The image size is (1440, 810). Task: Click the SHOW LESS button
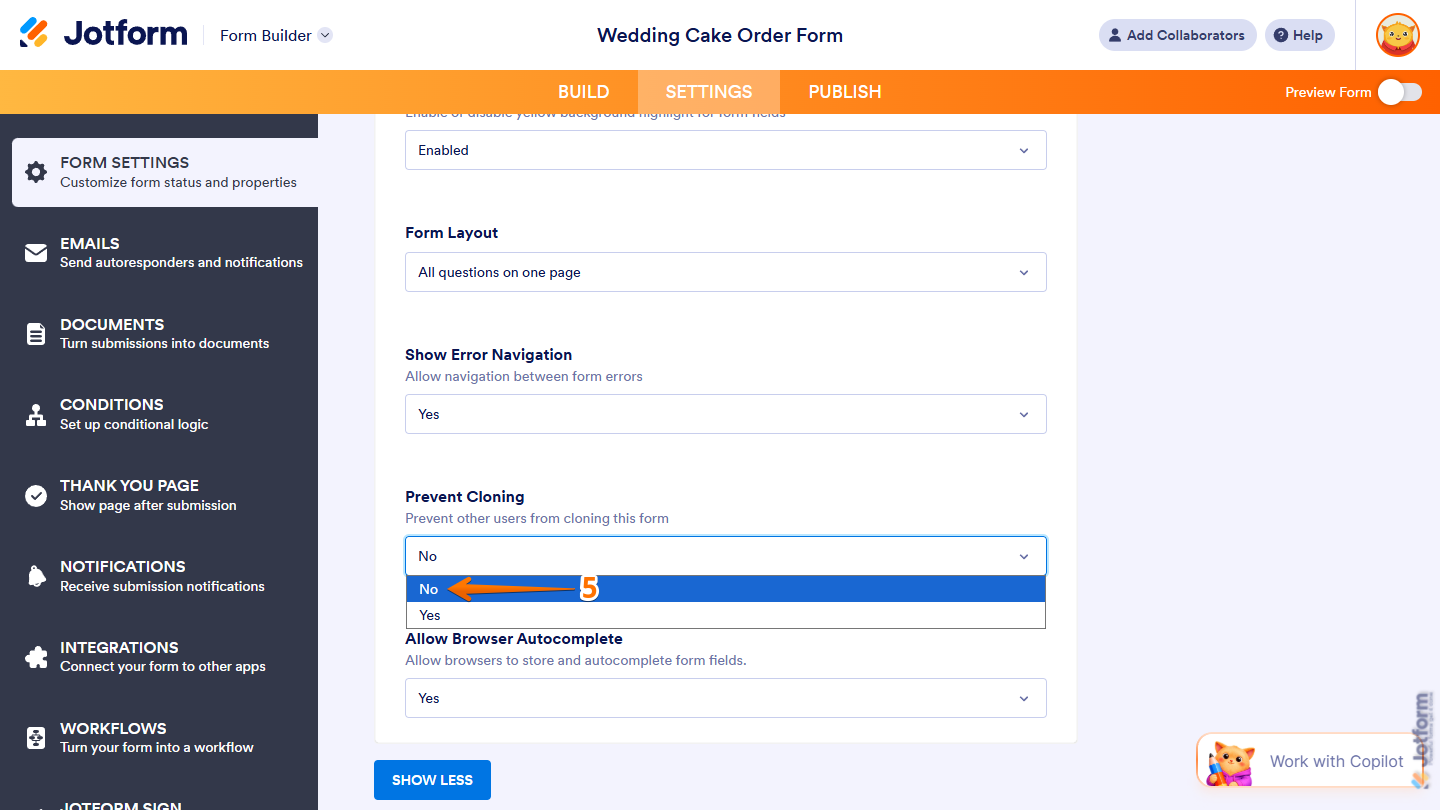[x=432, y=780]
